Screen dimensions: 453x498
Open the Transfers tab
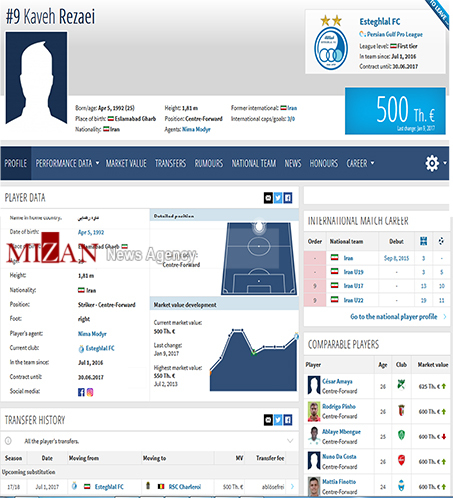click(170, 163)
